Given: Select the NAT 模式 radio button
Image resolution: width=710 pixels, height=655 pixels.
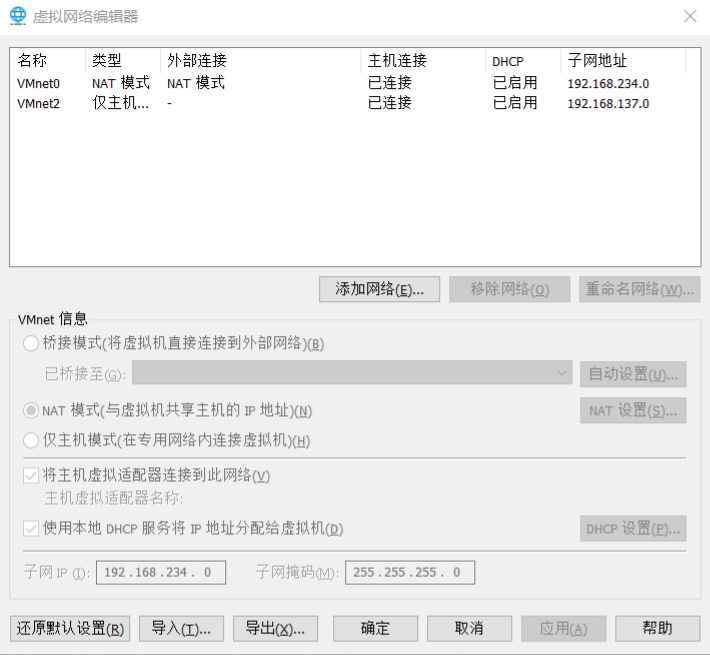Looking at the screenshot, I should [x=30, y=410].
